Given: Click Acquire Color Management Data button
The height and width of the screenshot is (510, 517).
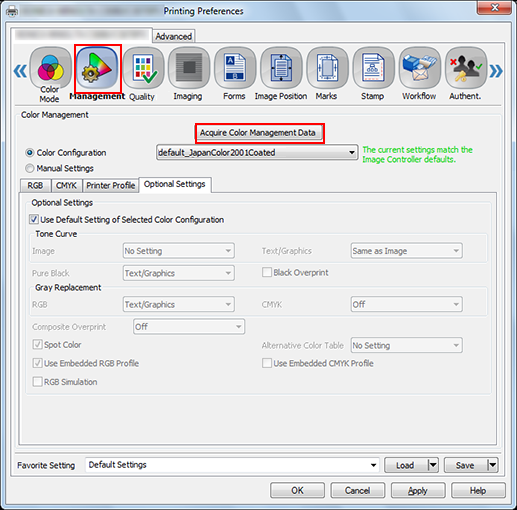Looking at the screenshot, I should click(257, 133).
